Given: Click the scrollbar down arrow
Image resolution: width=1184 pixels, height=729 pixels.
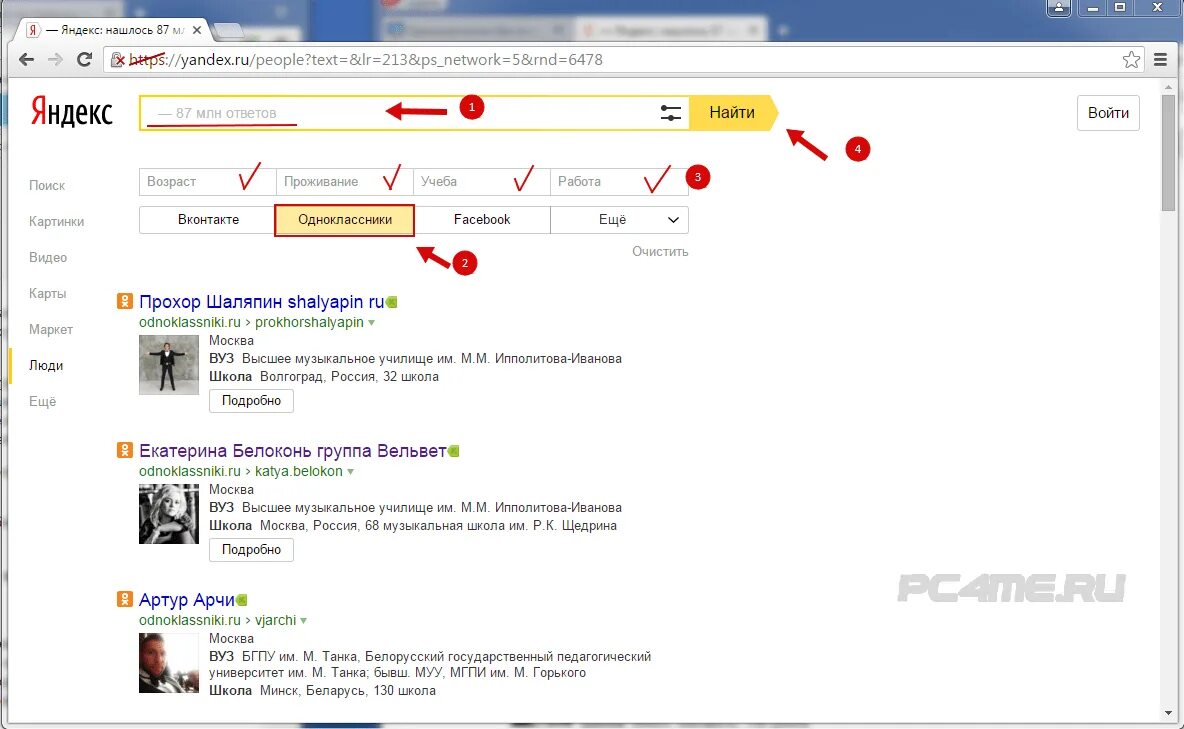Looking at the screenshot, I should point(1169,713).
